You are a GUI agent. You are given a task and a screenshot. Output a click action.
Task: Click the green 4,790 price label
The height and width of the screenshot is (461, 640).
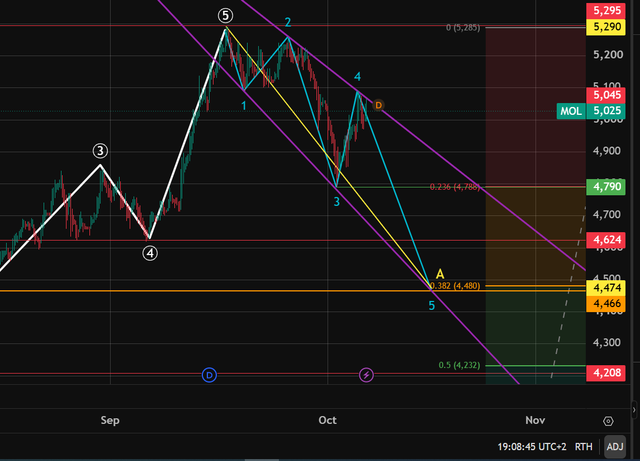click(606, 187)
